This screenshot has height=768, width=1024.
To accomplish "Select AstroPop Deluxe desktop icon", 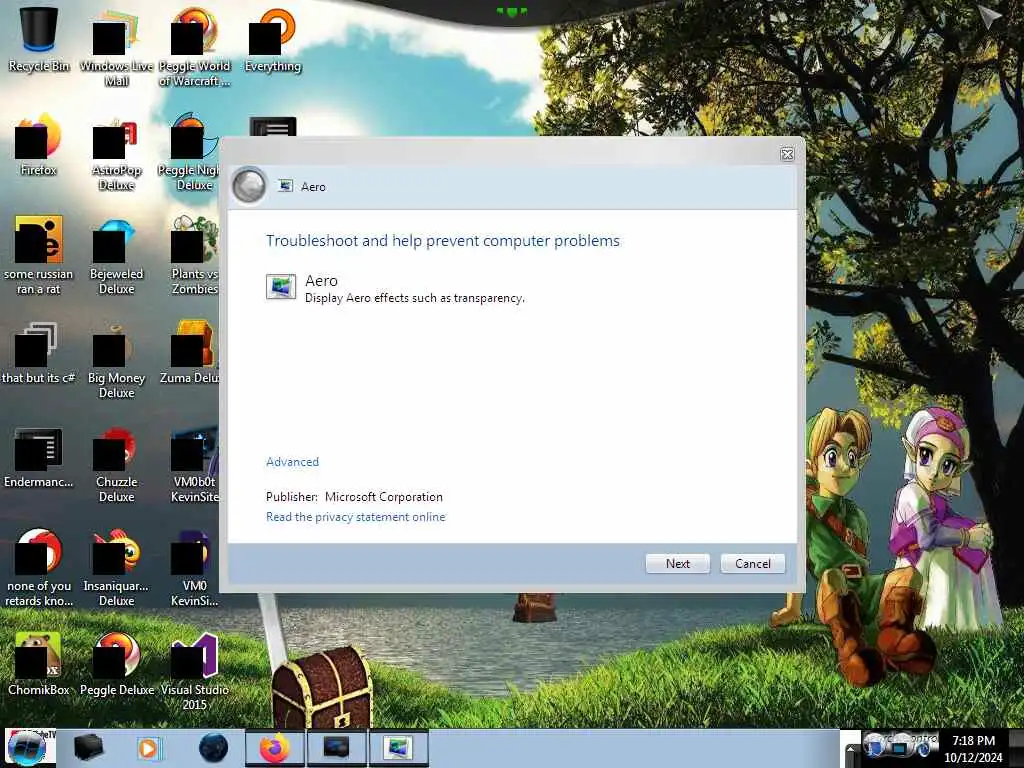I will pyautogui.click(x=116, y=153).
